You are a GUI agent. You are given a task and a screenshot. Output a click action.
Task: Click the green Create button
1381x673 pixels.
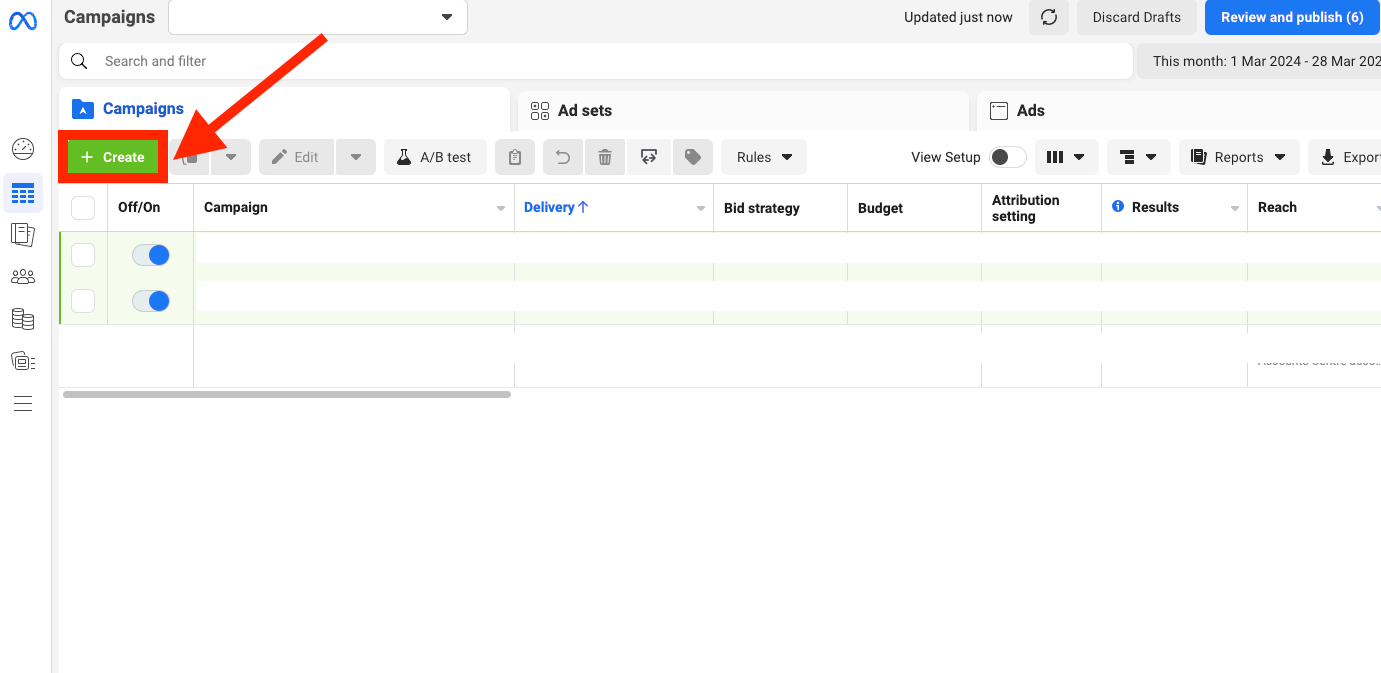tap(113, 157)
